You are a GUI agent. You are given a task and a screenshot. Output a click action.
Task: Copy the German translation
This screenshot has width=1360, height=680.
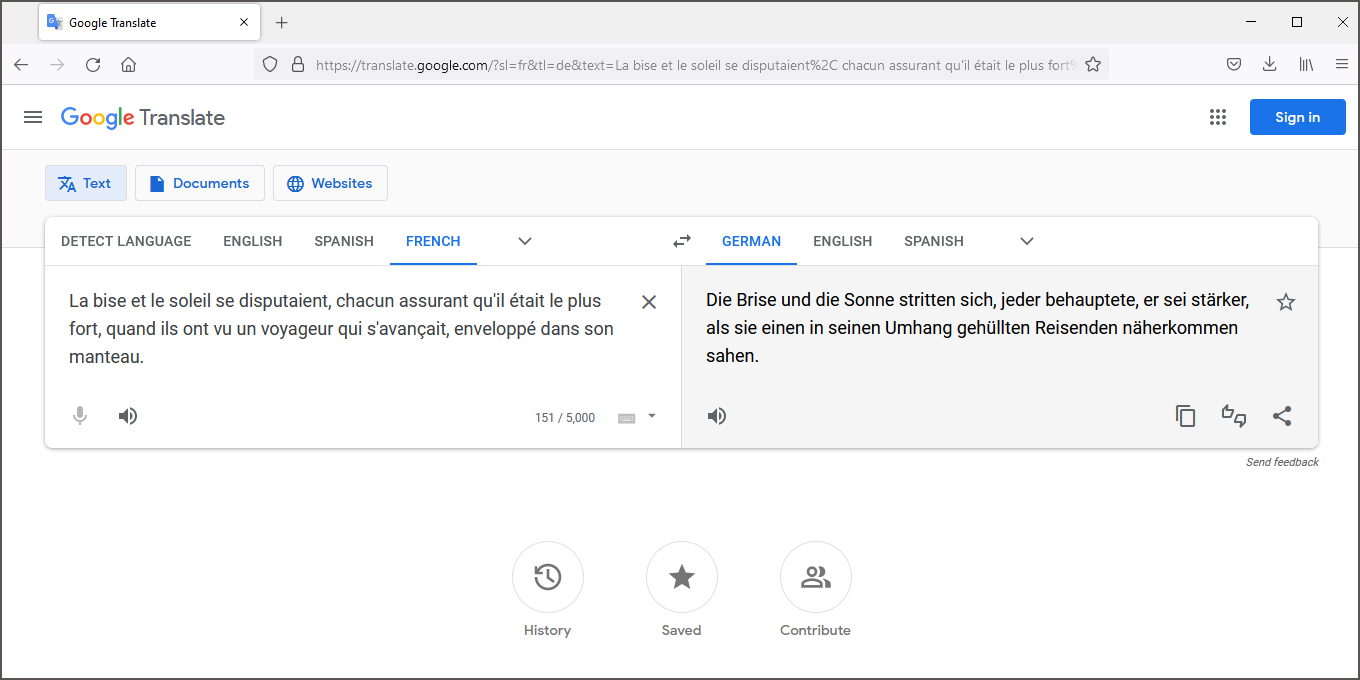[x=1185, y=416]
